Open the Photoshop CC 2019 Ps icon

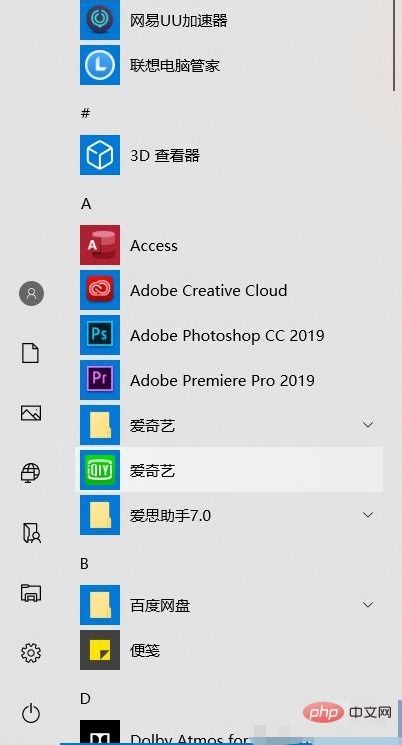(100, 335)
